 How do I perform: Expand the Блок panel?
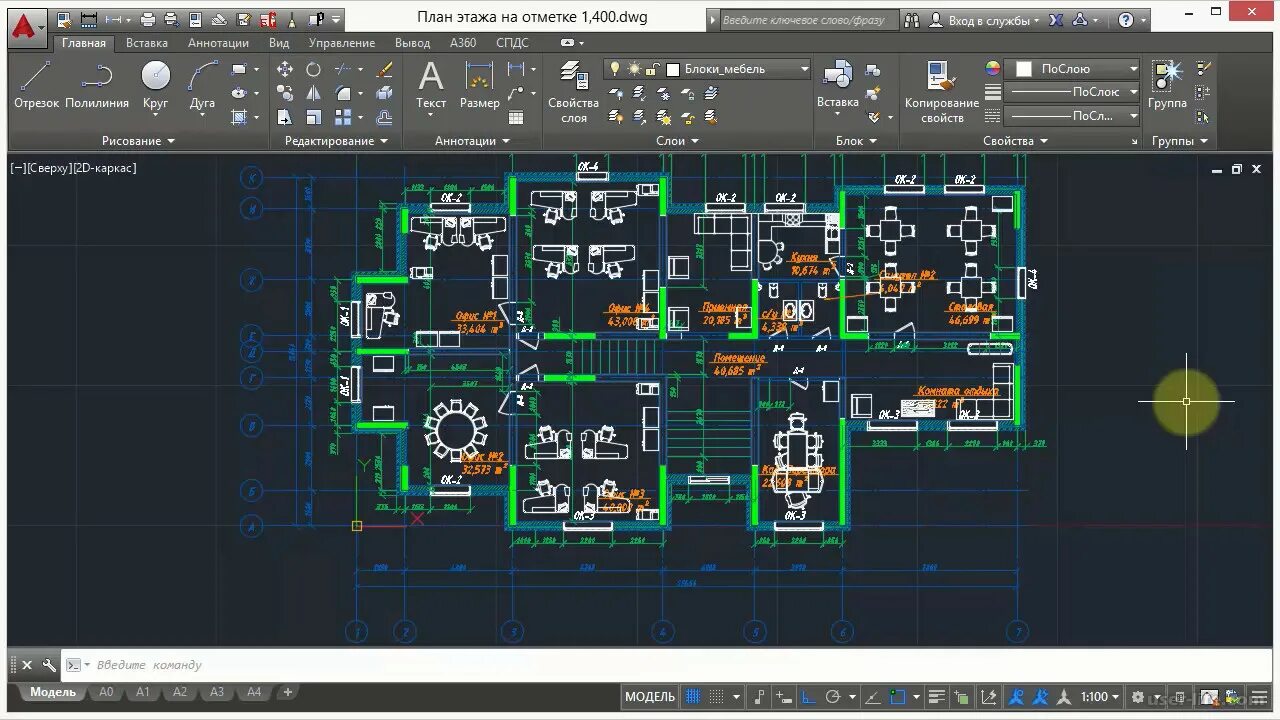856,141
